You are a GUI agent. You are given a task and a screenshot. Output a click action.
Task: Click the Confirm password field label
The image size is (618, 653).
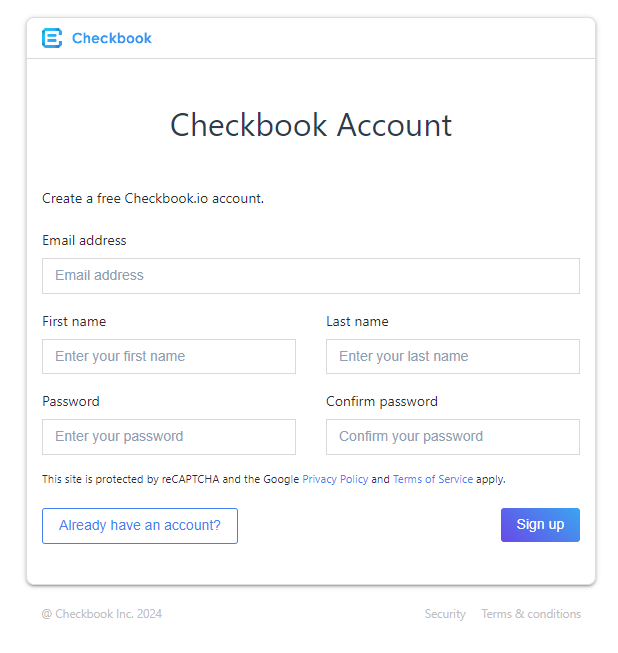click(382, 401)
